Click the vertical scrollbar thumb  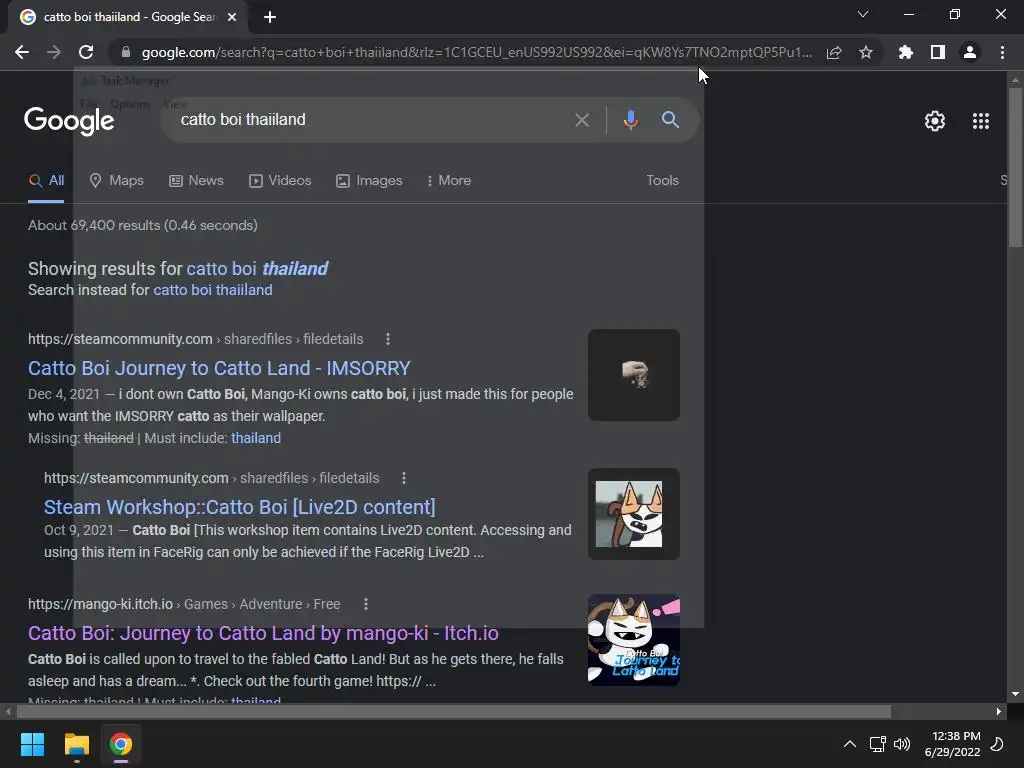[1015, 168]
